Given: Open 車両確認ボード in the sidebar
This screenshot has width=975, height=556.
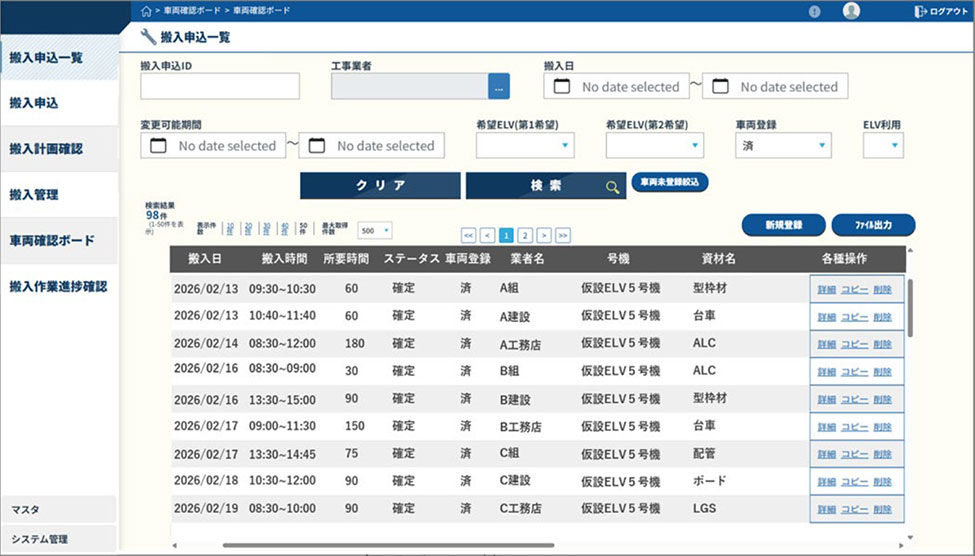Looking at the screenshot, I should 59,240.
